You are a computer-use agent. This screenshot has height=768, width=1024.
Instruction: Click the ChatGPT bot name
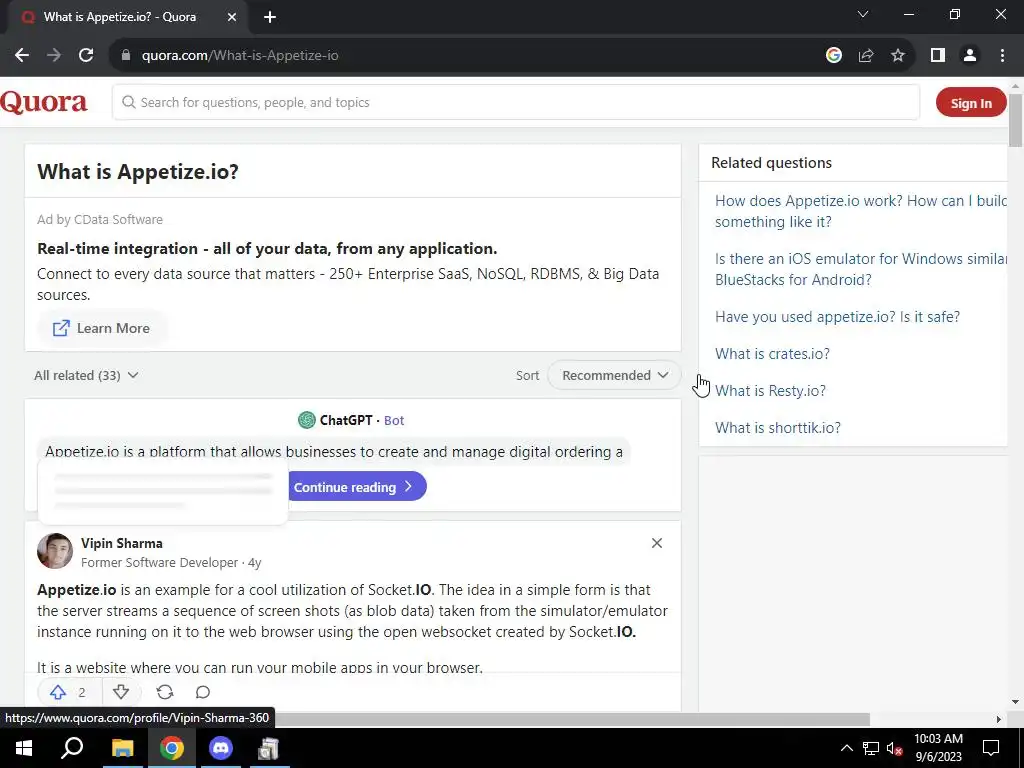[345, 420]
